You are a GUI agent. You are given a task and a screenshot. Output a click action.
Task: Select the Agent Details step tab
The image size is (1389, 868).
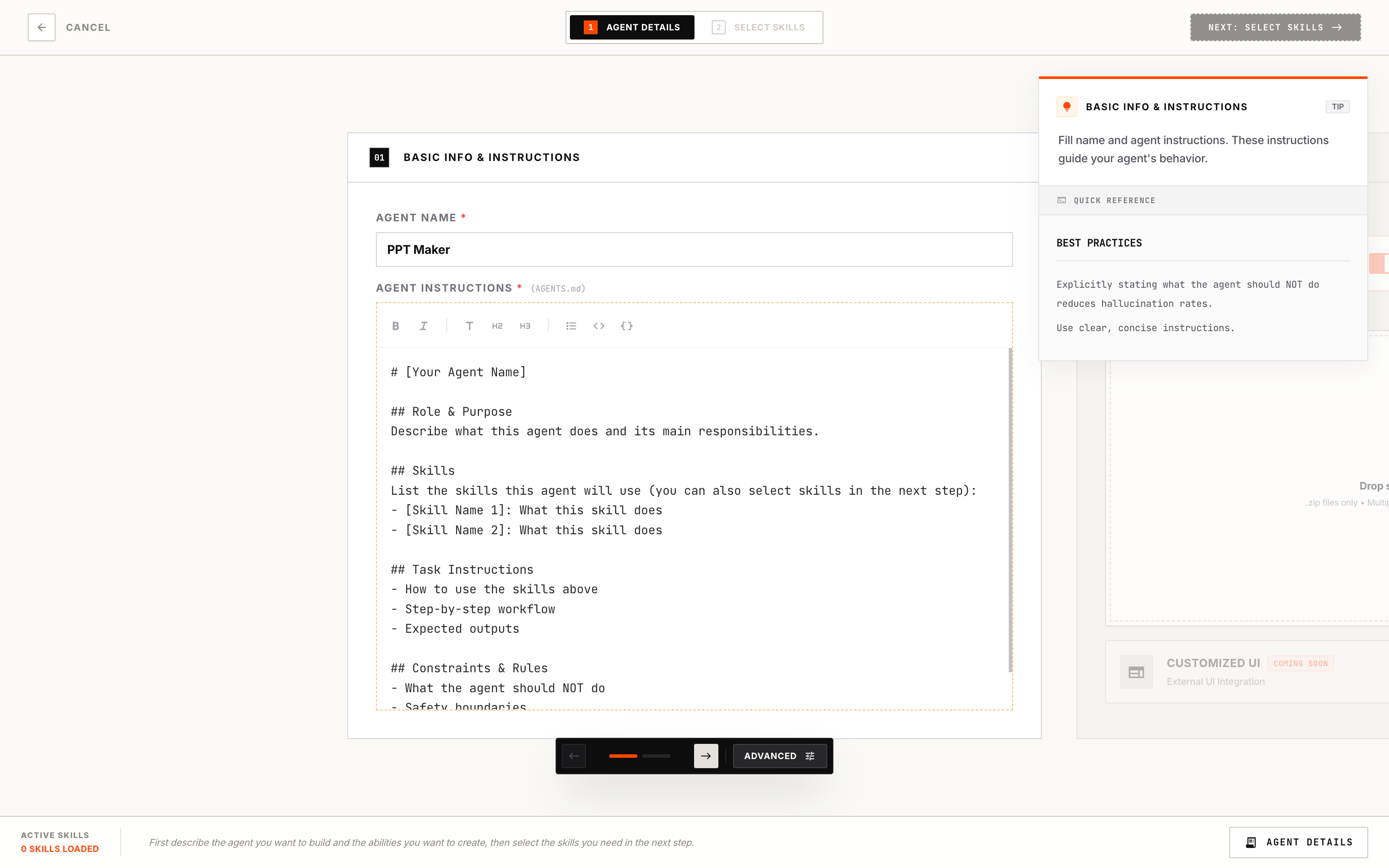632,27
